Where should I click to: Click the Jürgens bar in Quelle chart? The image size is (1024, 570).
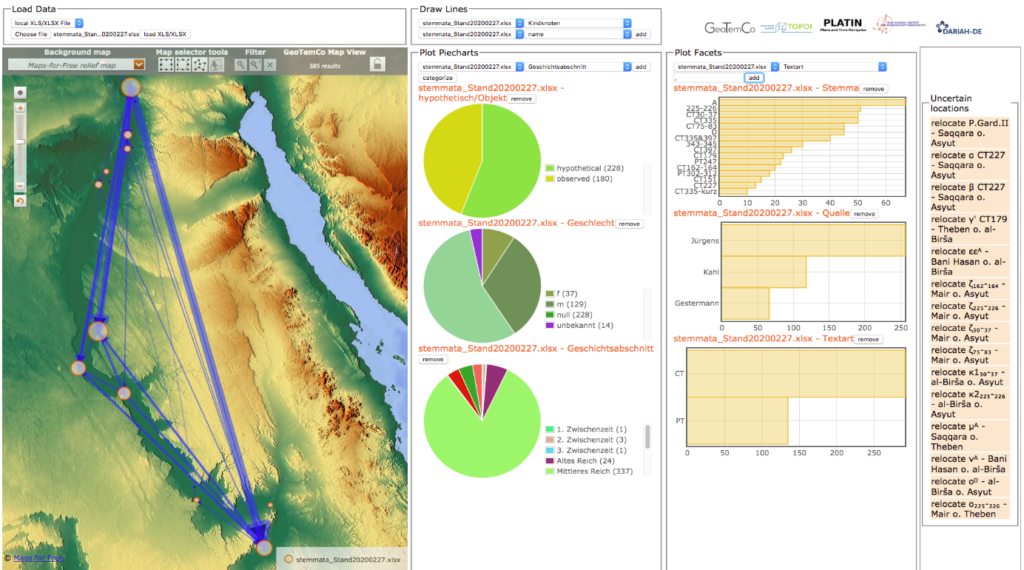pyautogui.click(x=813, y=240)
